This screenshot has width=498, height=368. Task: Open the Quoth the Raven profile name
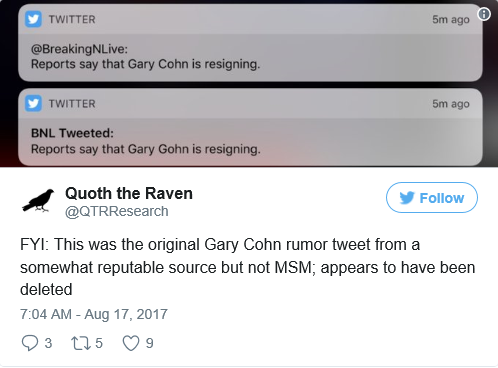[x=129, y=193]
